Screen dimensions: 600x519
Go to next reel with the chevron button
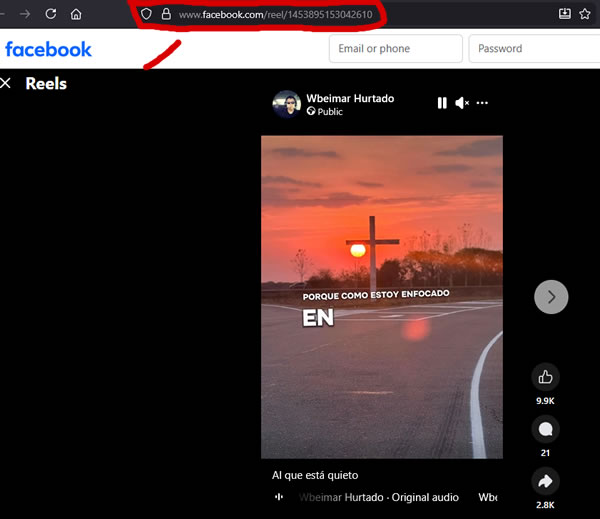pyautogui.click(x=551, y=297)
